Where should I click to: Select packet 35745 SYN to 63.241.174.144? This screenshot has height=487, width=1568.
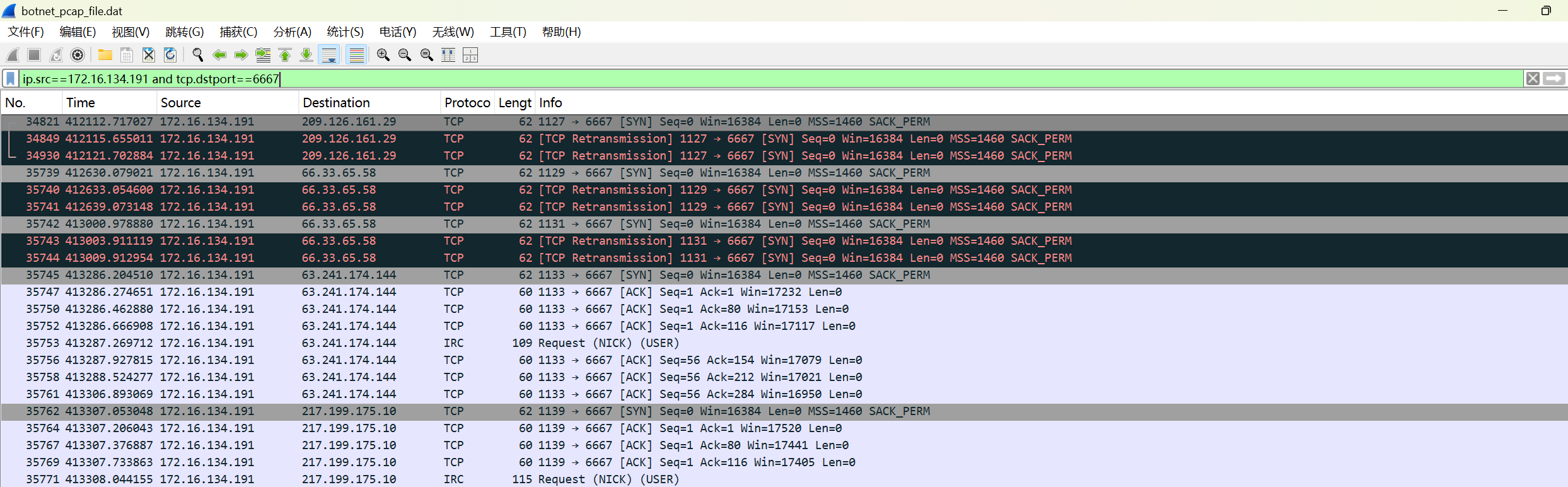coord(784,275)
